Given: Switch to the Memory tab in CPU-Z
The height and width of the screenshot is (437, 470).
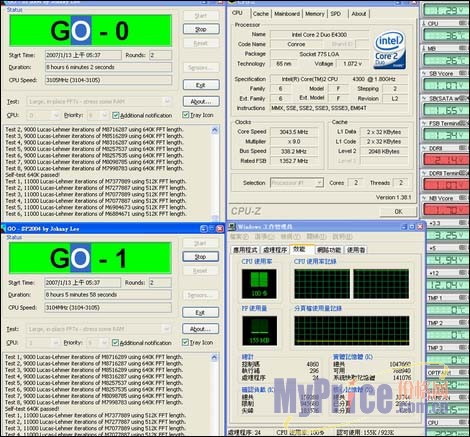Looking at the screenshot, I should coord(315,14).
